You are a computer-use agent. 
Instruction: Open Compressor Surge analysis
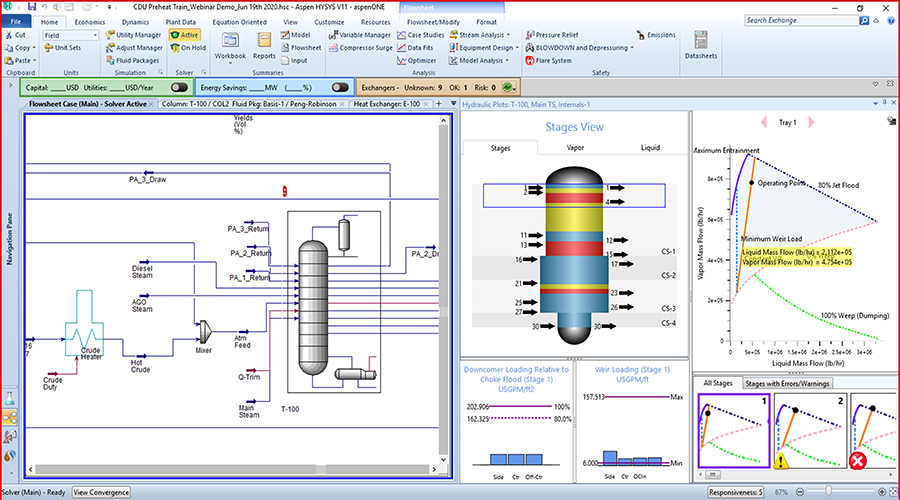(x=360, y=48)
